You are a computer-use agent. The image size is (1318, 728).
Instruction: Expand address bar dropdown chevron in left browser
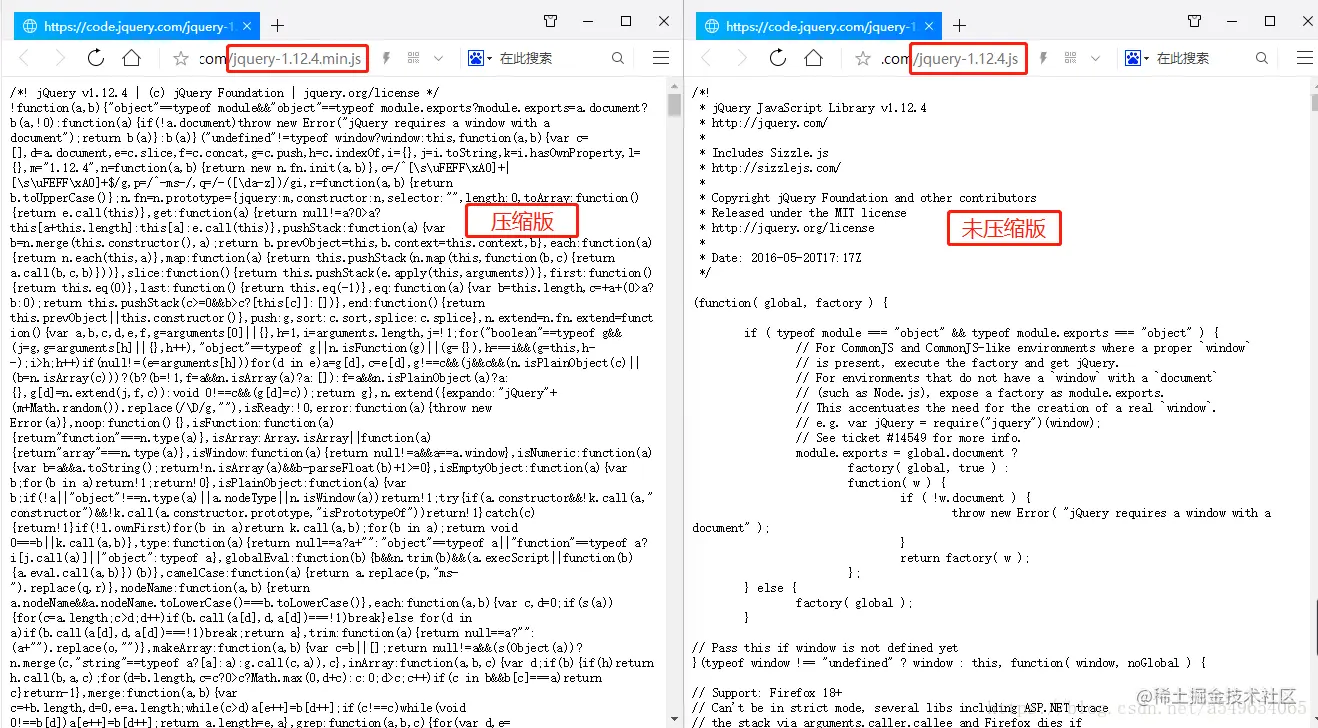point(439,59)
